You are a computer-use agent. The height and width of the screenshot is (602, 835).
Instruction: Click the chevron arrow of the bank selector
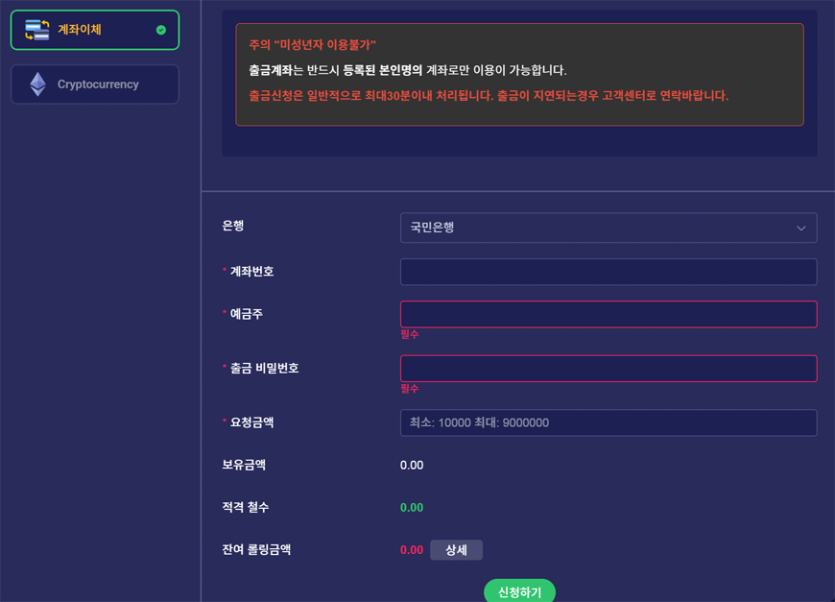tap(801, 228)
